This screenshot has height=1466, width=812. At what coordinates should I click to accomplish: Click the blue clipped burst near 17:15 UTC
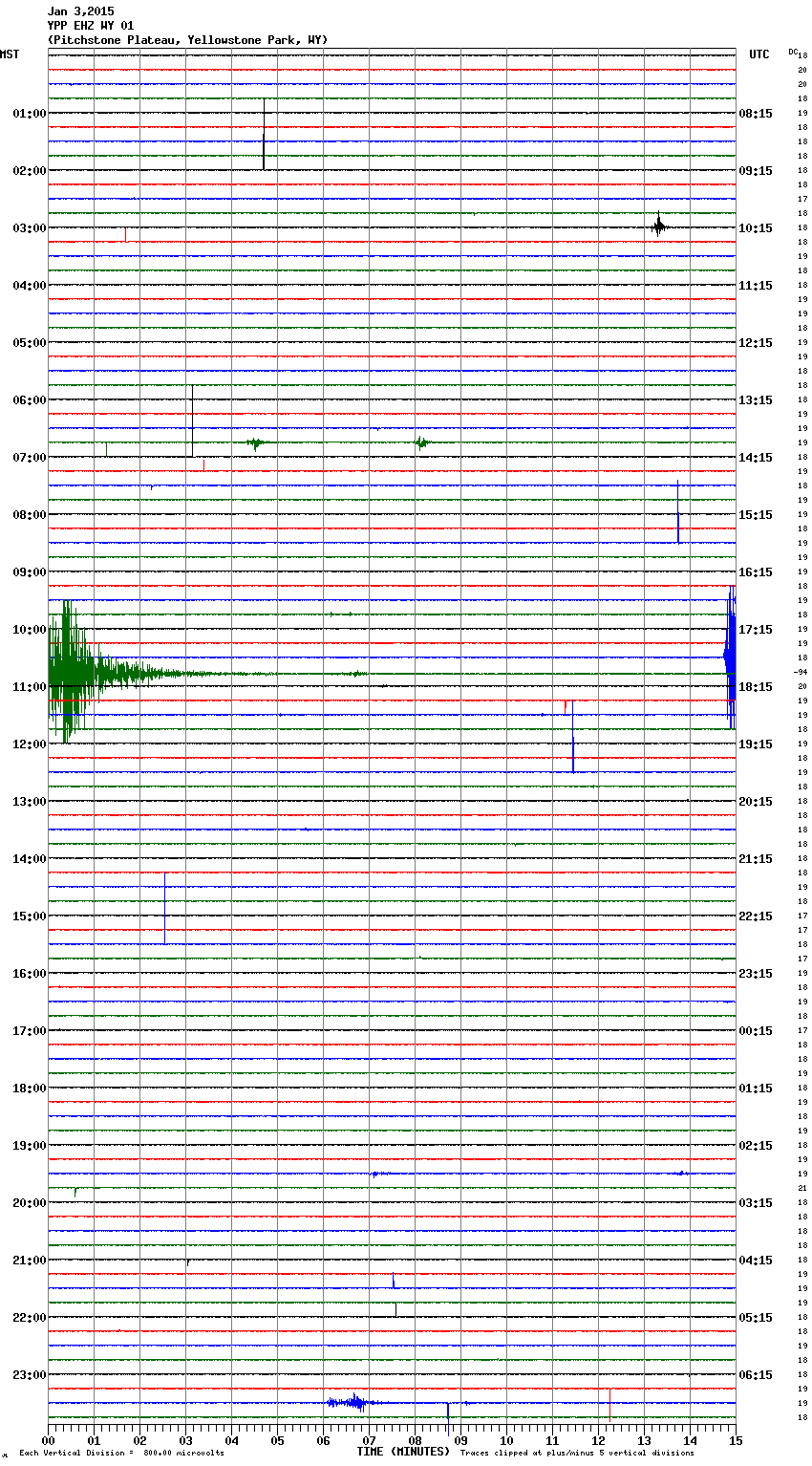tap(731, 658)
